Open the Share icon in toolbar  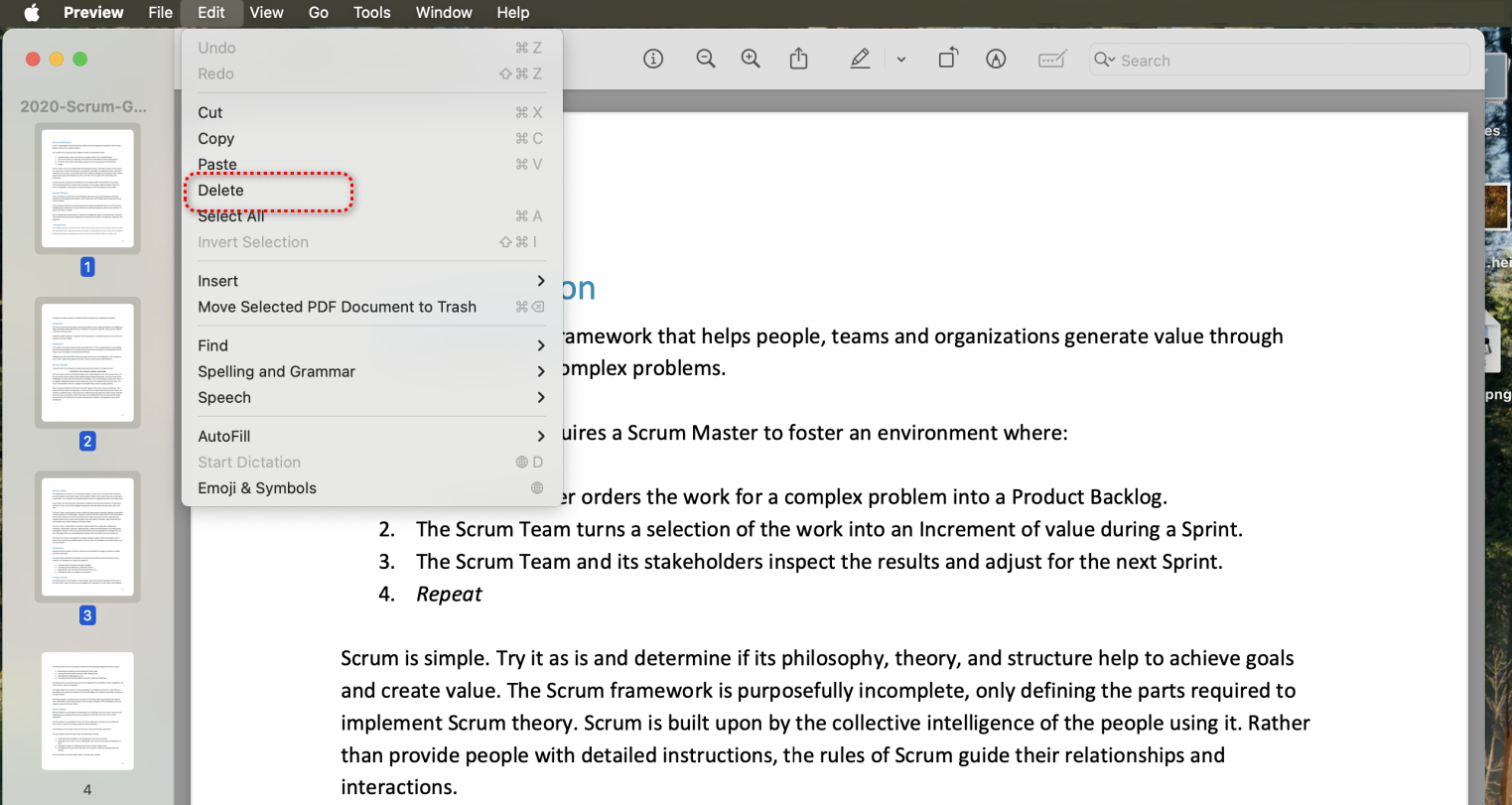click(x=798, y=60)
